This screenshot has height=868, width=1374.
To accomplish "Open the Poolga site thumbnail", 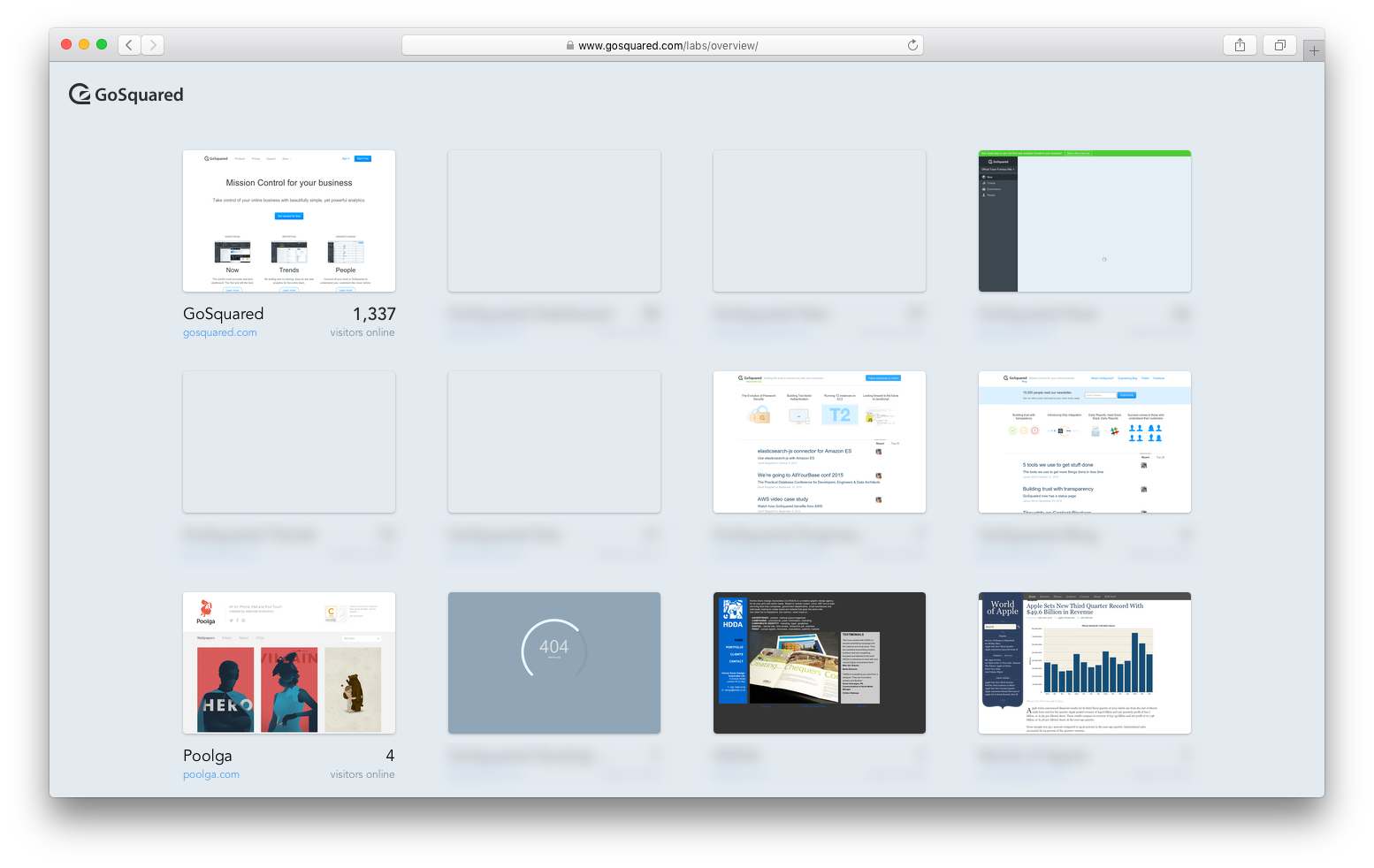I will [x=289, y=663].
